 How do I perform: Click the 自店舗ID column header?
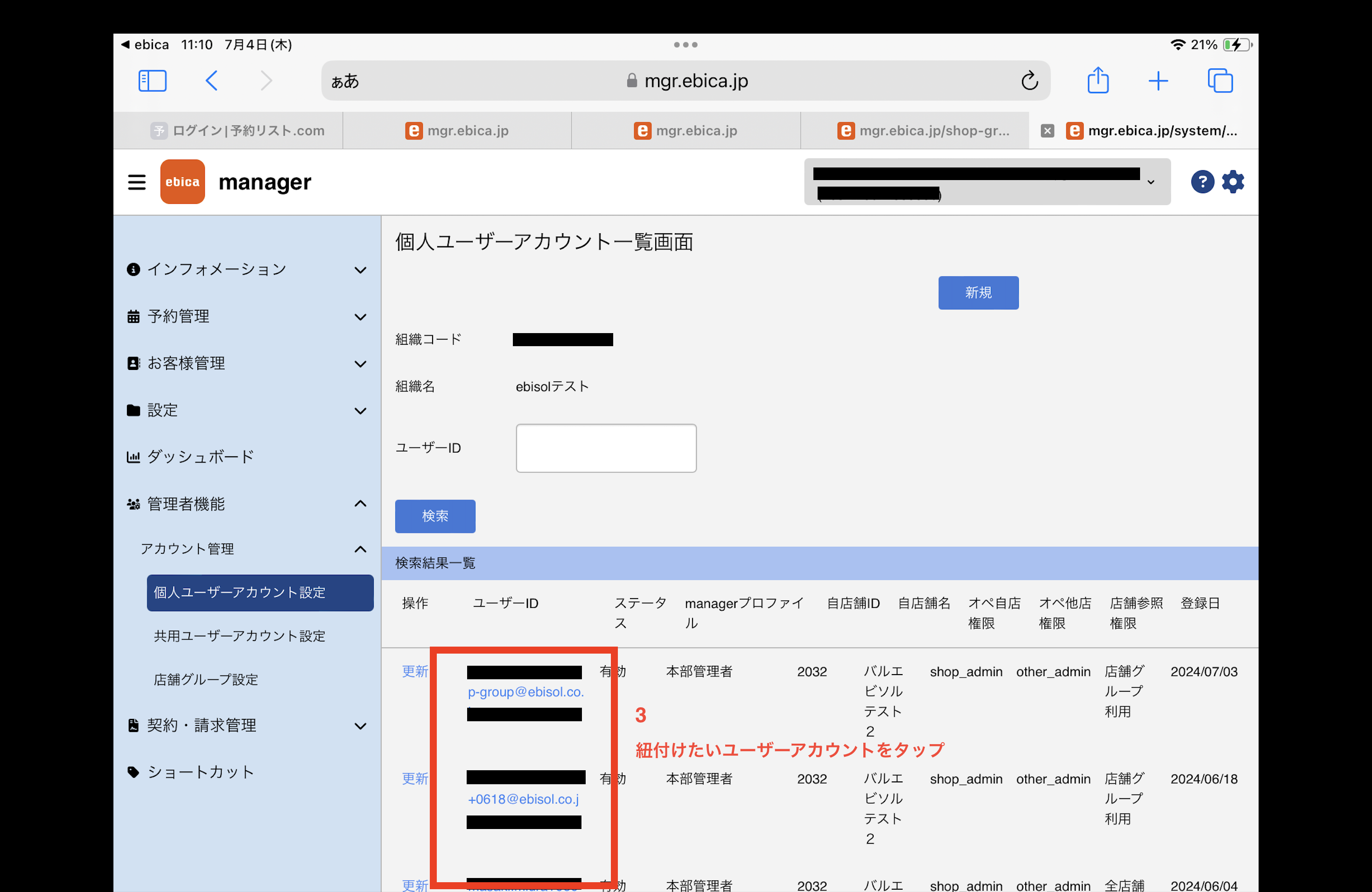click(853, 603)
